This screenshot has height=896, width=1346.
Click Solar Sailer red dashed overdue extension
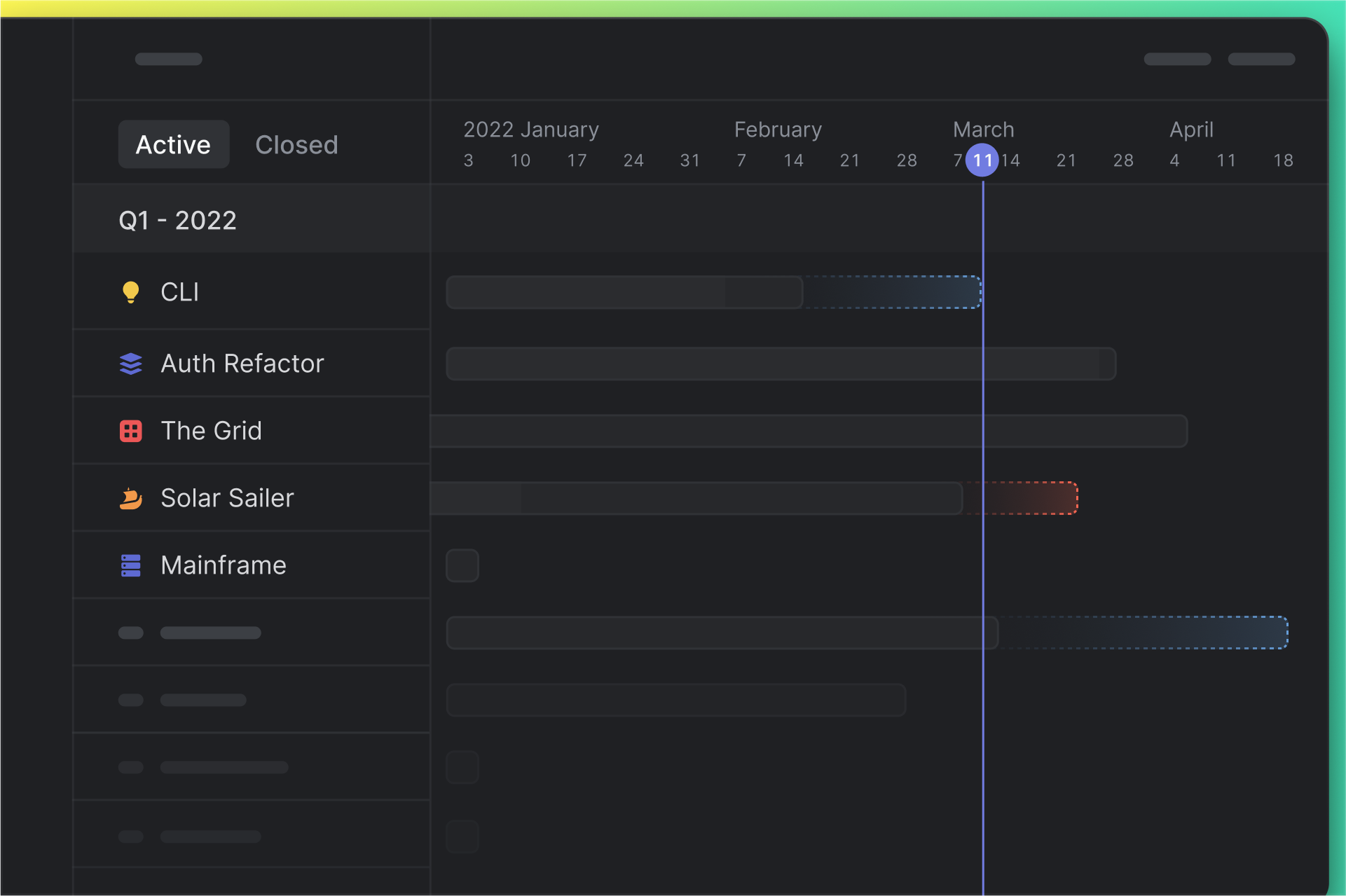click(x=1021, y=498)
